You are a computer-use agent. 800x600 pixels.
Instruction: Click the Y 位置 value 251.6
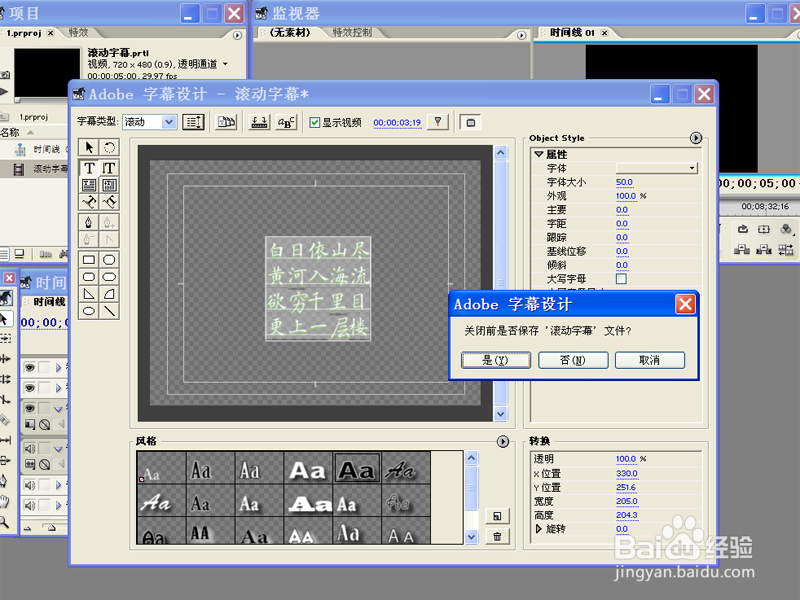pyautogui.click(x=626, y=487)
